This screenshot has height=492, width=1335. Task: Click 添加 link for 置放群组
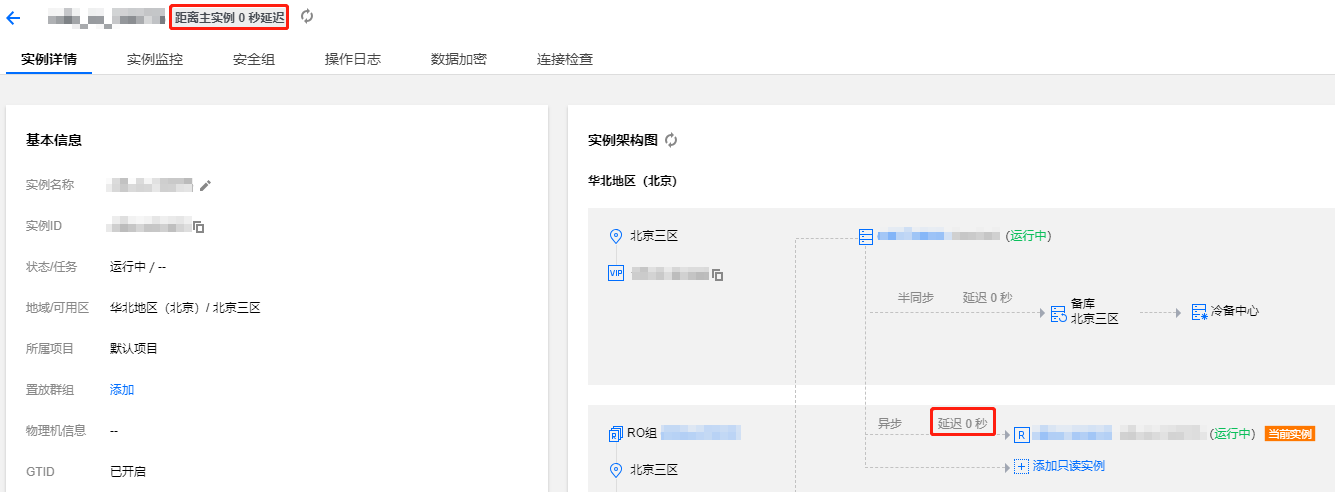(x=122, y=390)
